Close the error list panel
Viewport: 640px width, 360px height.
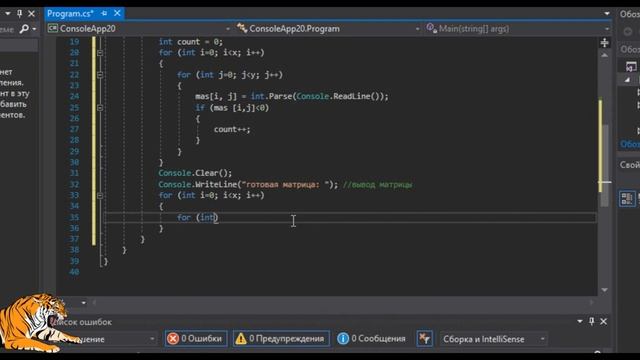point(604,322)
